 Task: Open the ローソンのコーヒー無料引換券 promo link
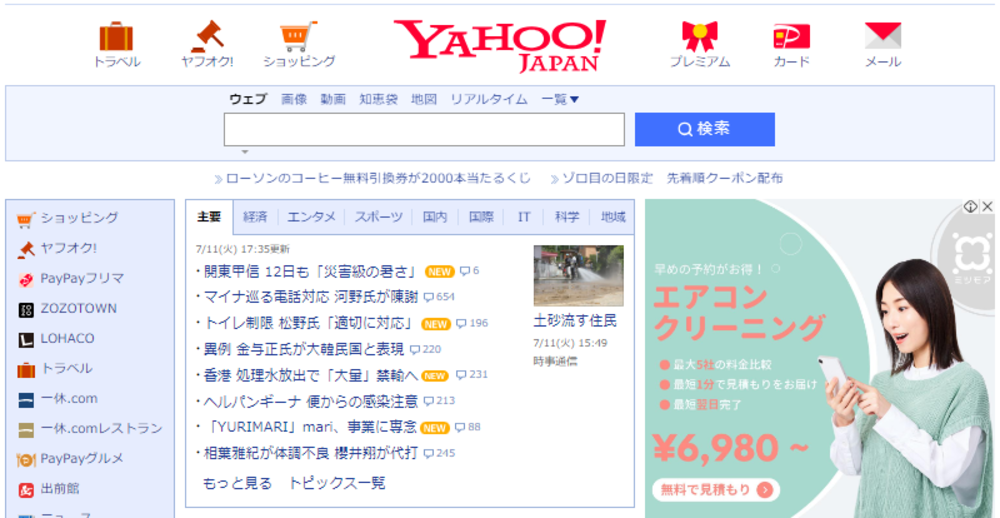coord(378,178)
